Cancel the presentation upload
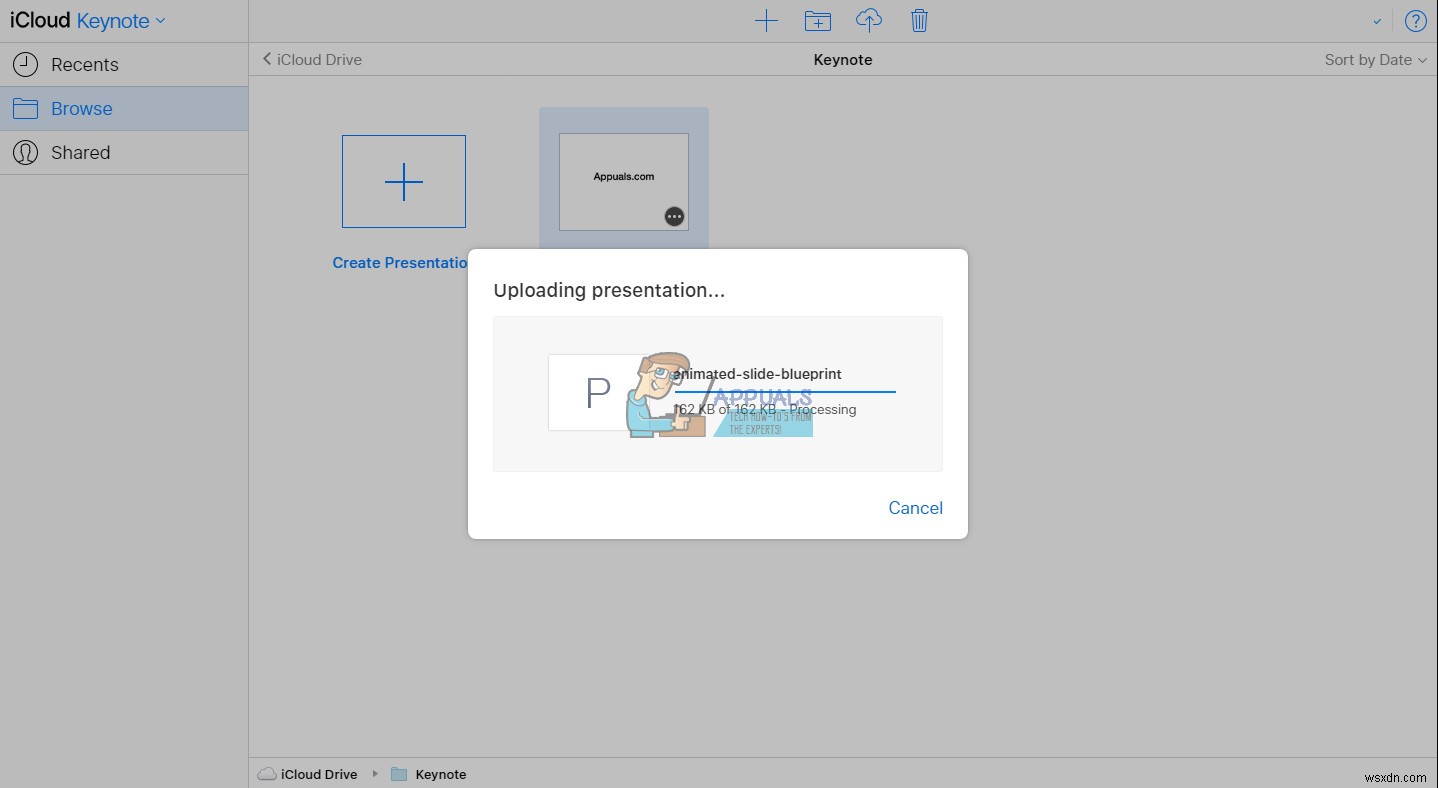Screen dimensions: 1438x788 coord(915,508)
